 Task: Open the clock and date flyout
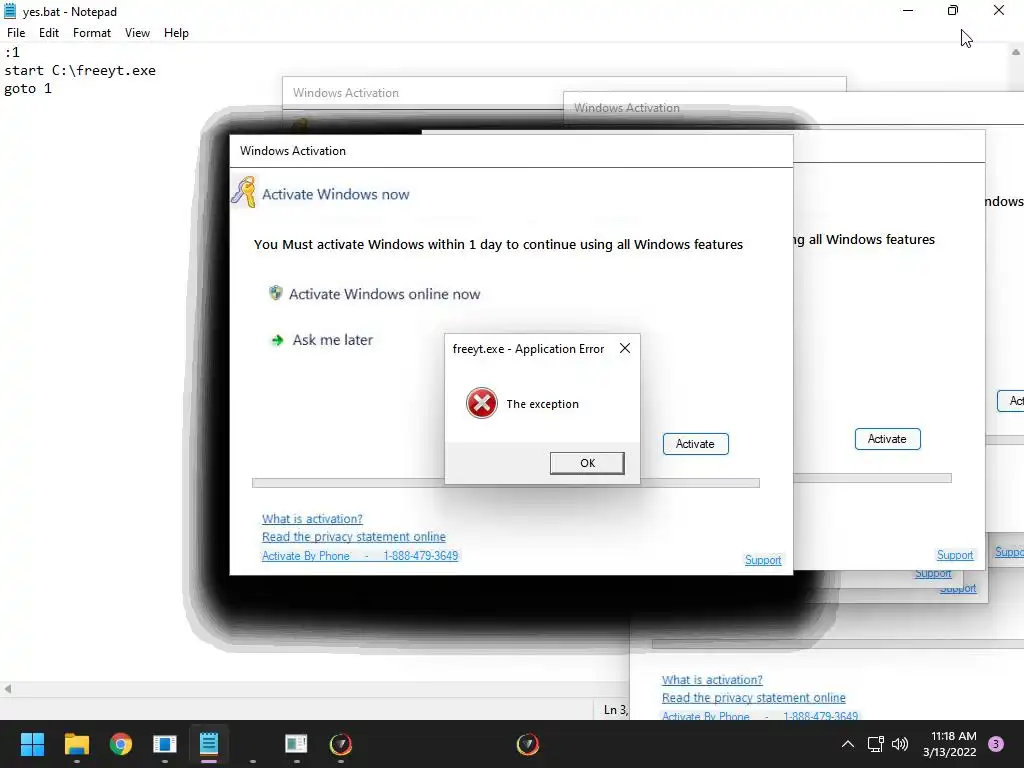pyautogui.click(x=950, y=744)
